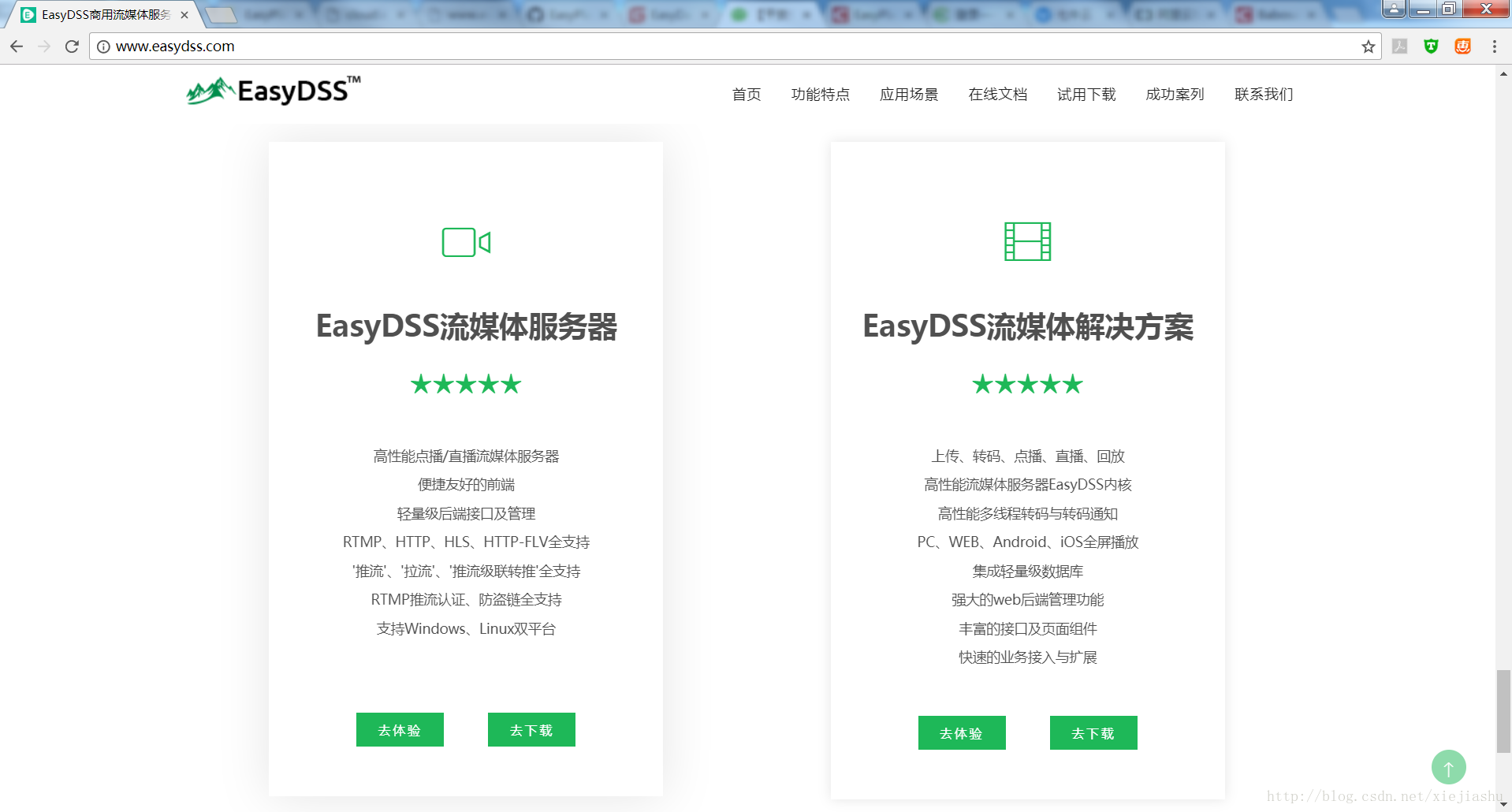Click text 上传、转码、点播、直播、回放
The image size is (1512, 812).
pos(1027,456)
